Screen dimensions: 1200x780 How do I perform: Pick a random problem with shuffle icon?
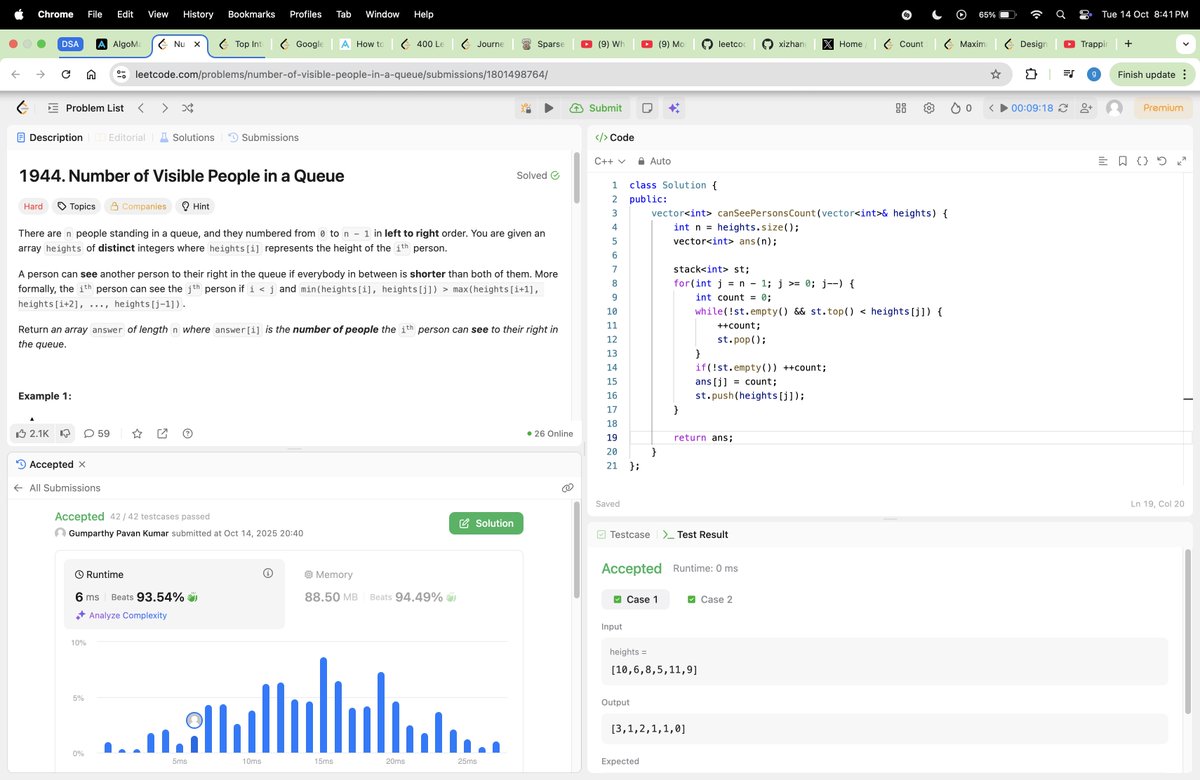[x=187, y=108]
